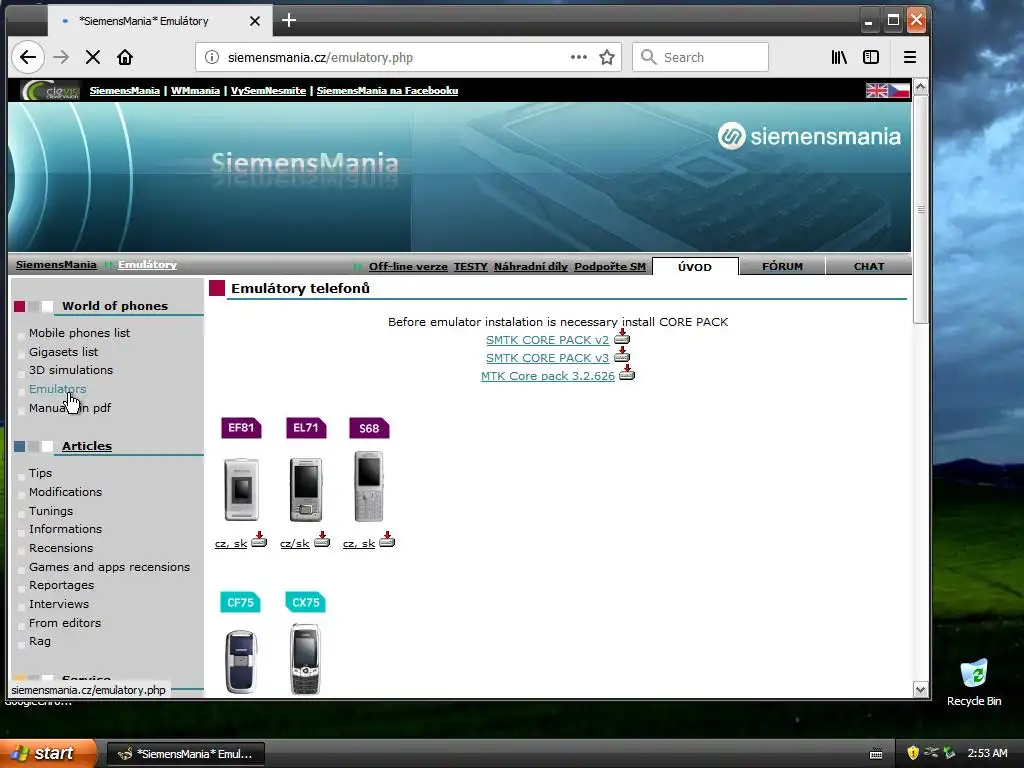Open Mobile phones list in sidebar

point(79,333)
